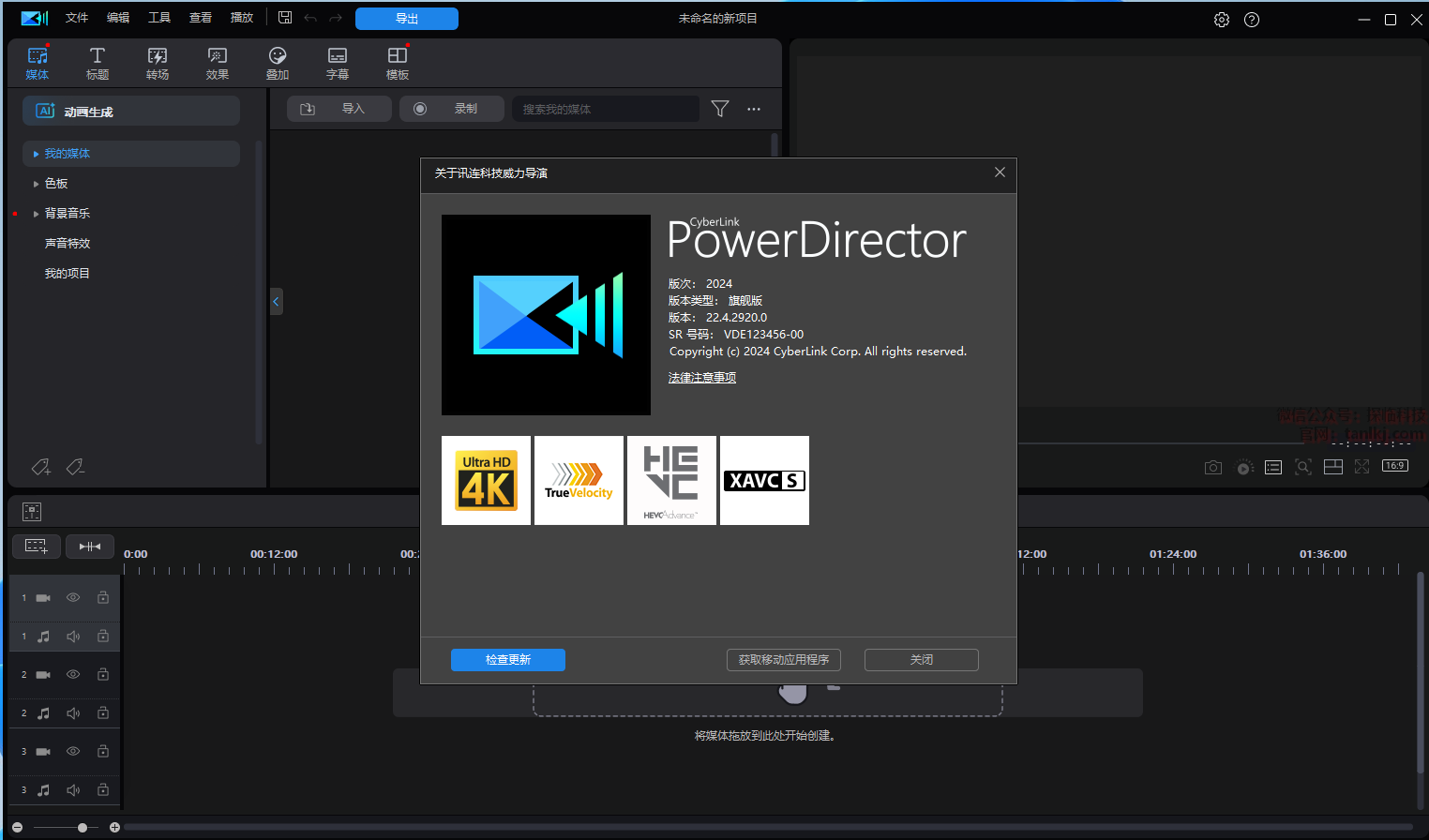Open the 工具 menu
This screenshot has width=1429, height=840.
pos(159,18)
